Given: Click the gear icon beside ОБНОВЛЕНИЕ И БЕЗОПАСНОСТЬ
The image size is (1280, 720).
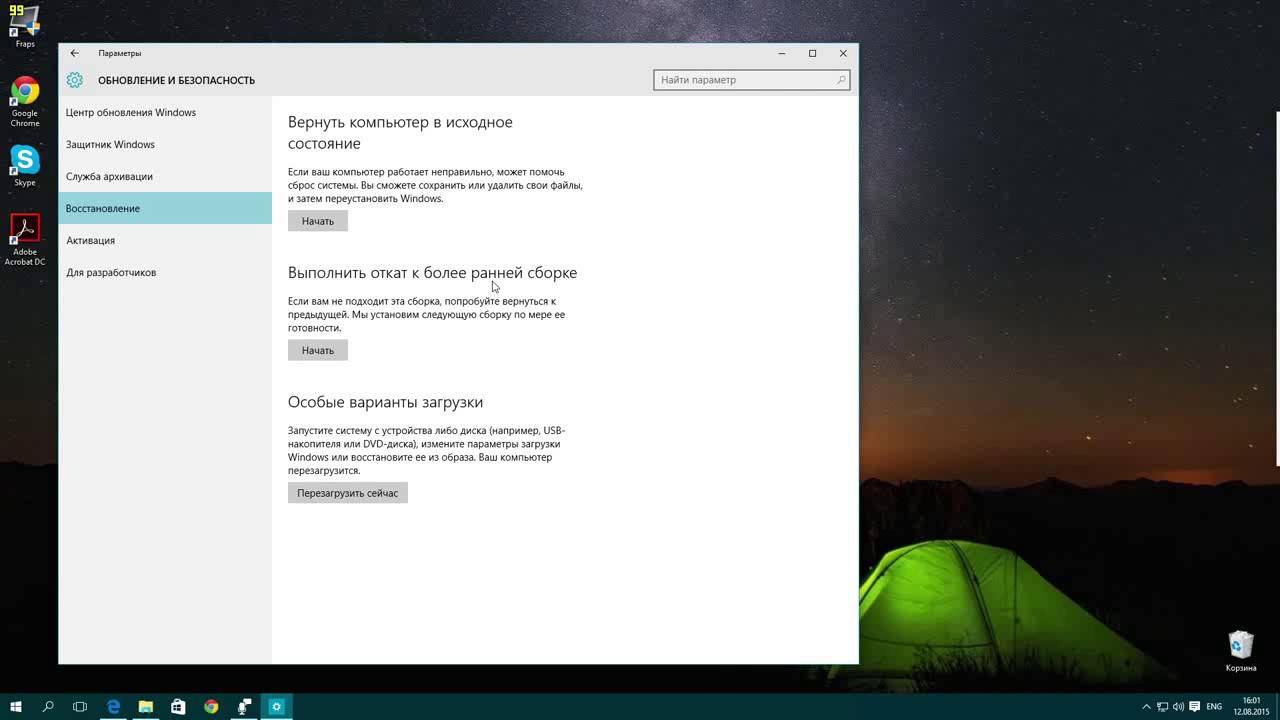Looking at the screenshot, I should click(x=75, y=80).
